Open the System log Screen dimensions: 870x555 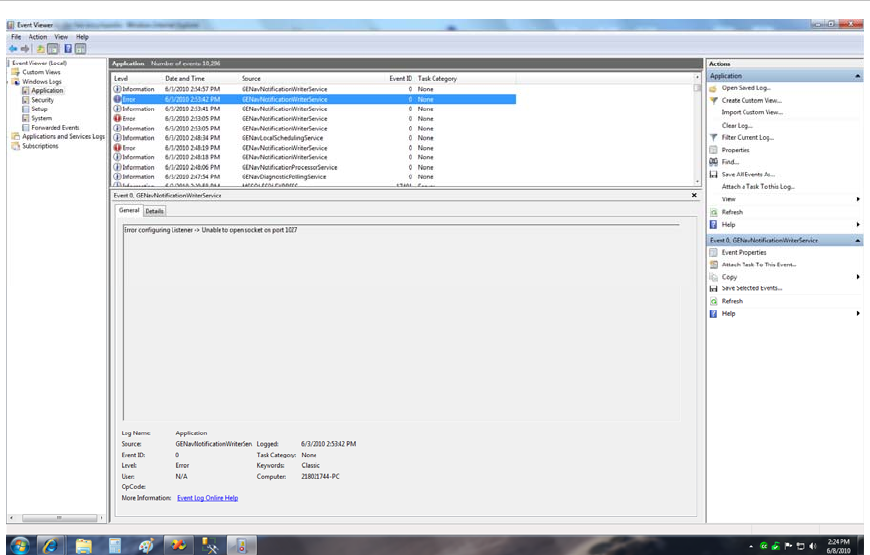(41, 118)
